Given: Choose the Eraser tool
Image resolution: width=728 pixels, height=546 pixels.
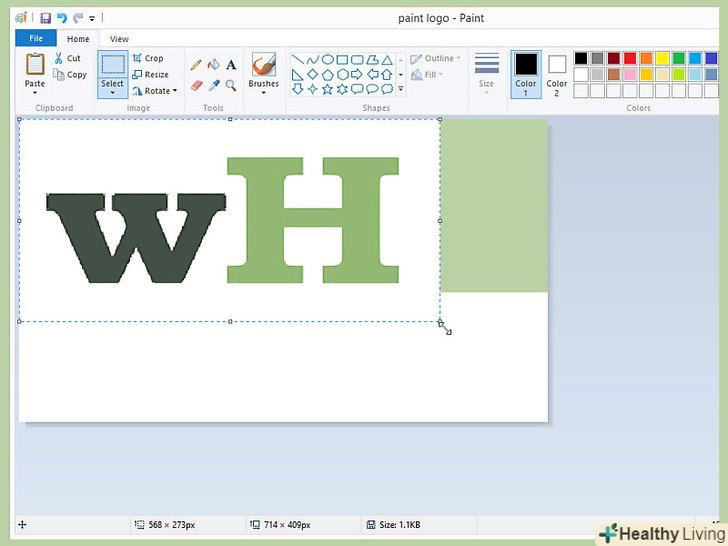Looking at the screenshot, I should coord(196,86).
